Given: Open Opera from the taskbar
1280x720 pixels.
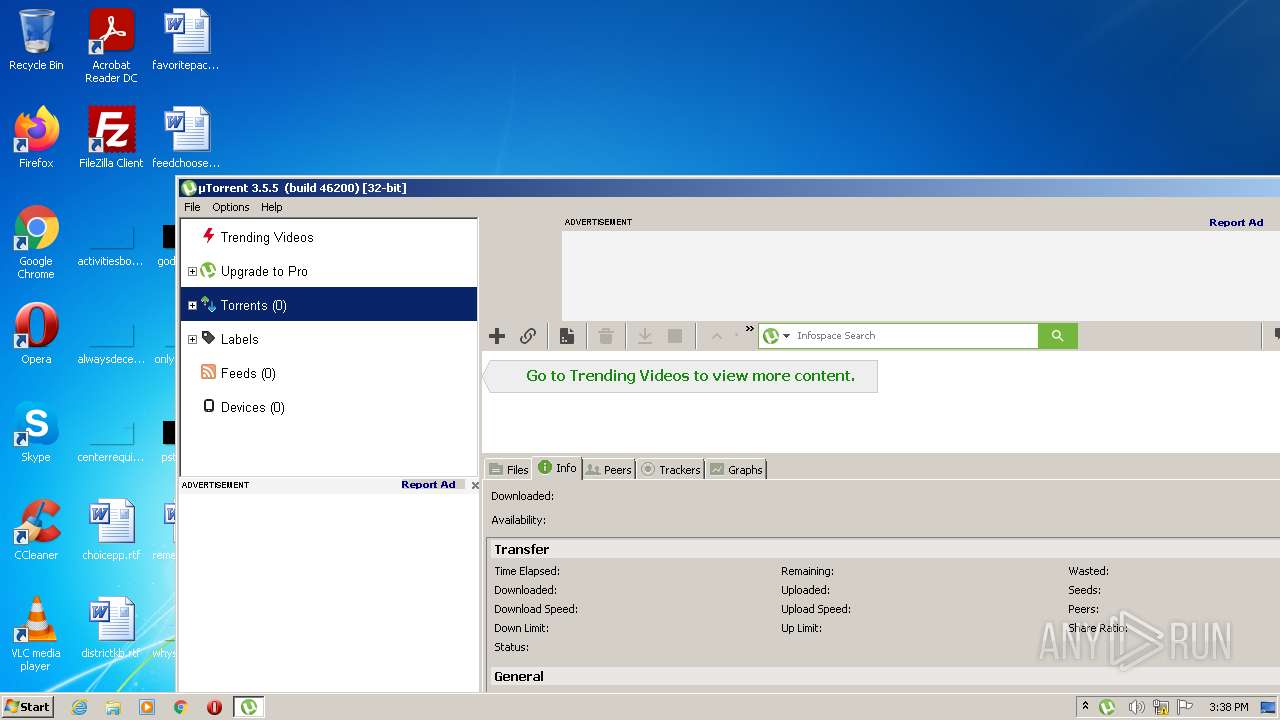Looking at the screenshot, I should click(215, 707).
